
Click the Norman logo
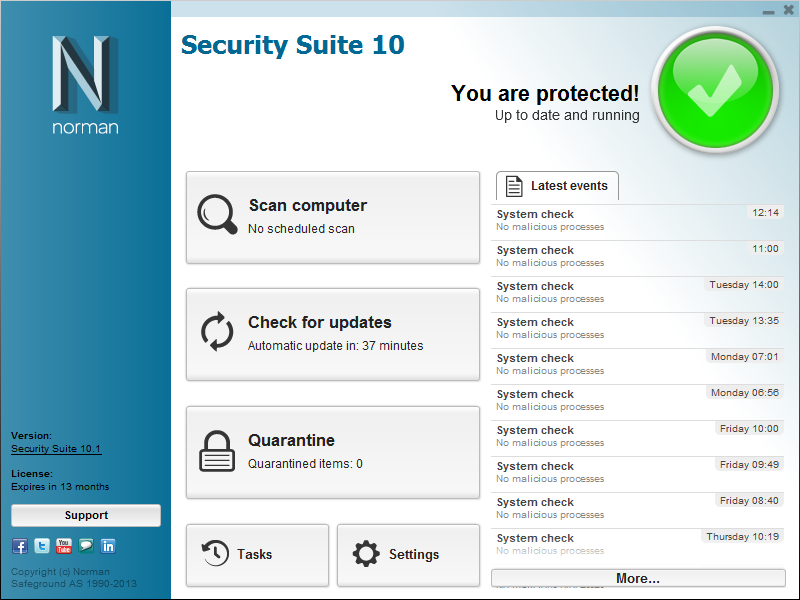pyautogui.click(x=85, y=85)
